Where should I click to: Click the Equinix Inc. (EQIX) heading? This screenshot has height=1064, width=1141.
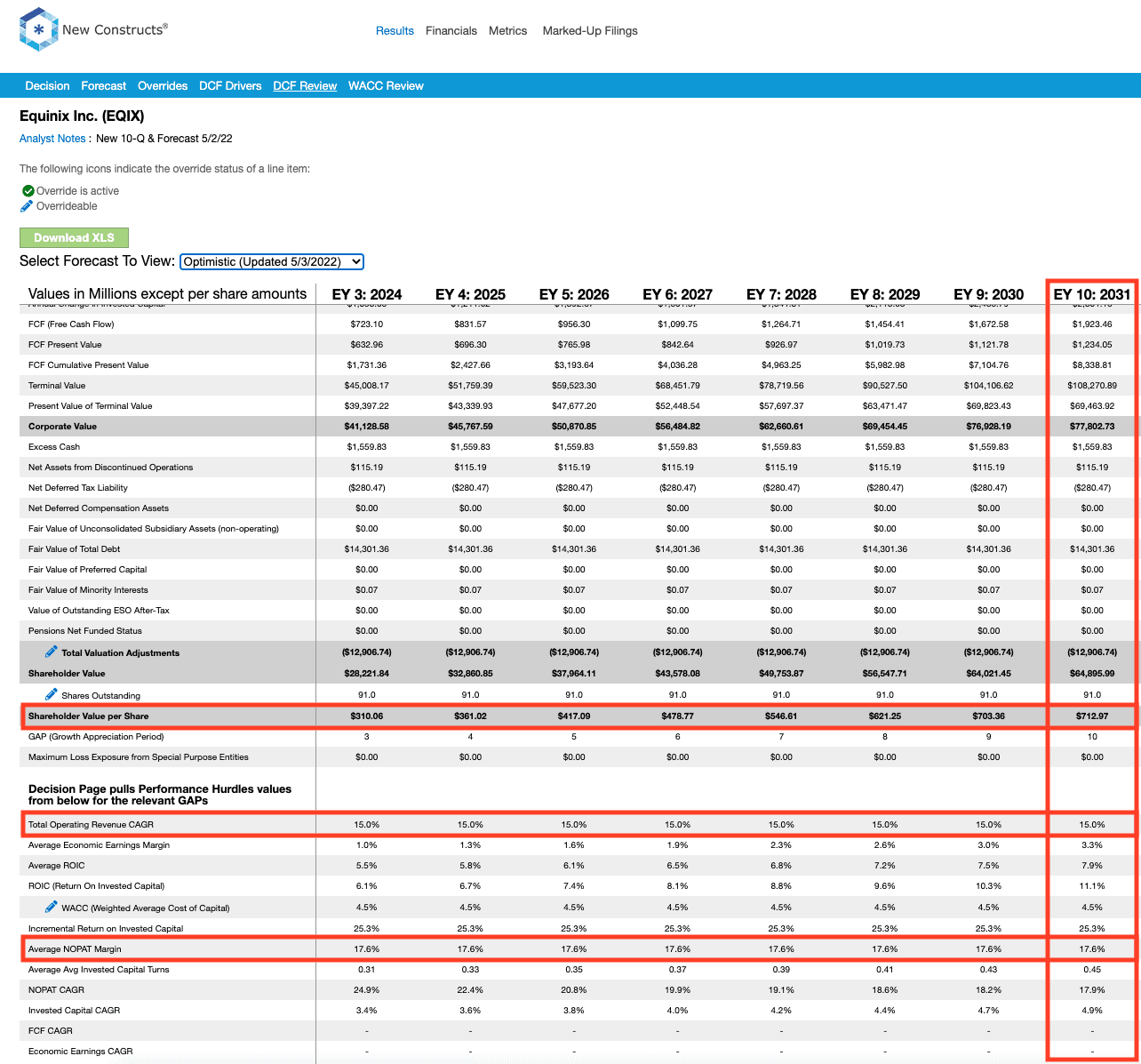click(82, 116)
